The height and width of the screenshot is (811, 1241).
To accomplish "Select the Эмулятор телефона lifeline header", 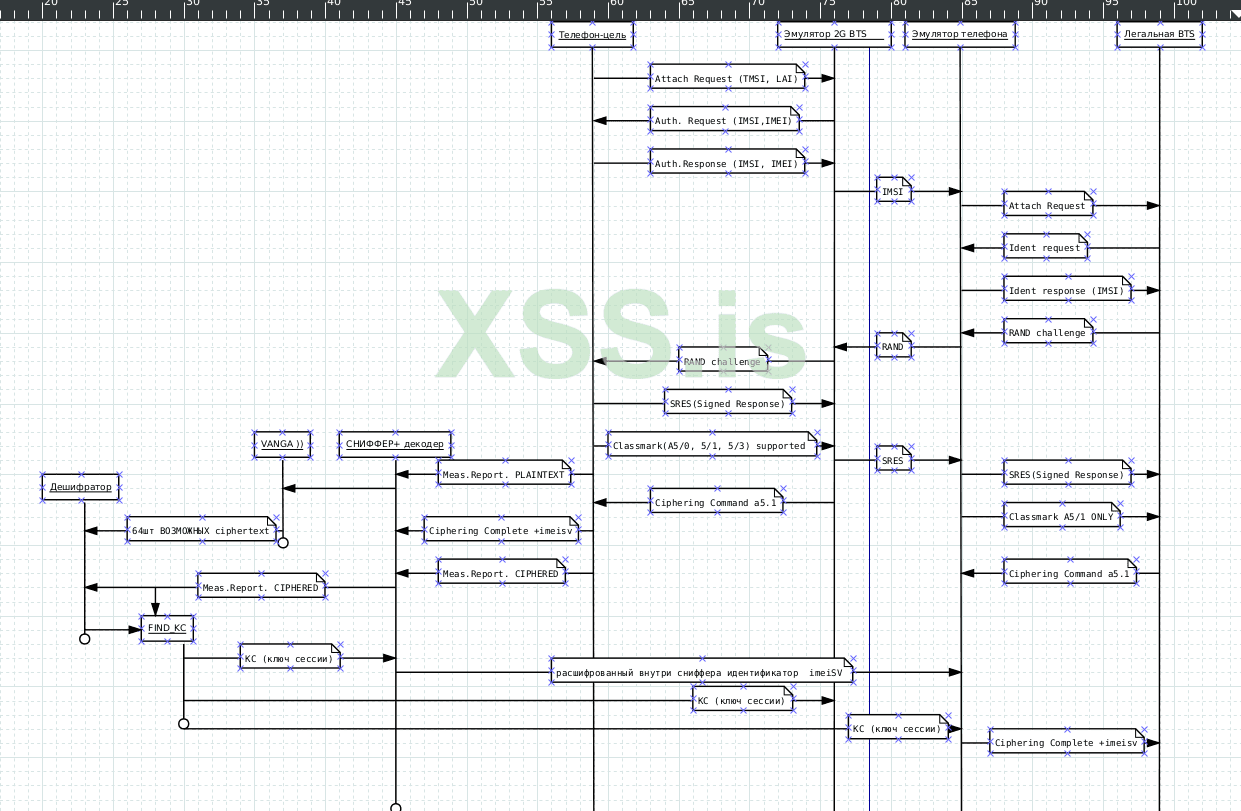I will (x=961, y=35).
